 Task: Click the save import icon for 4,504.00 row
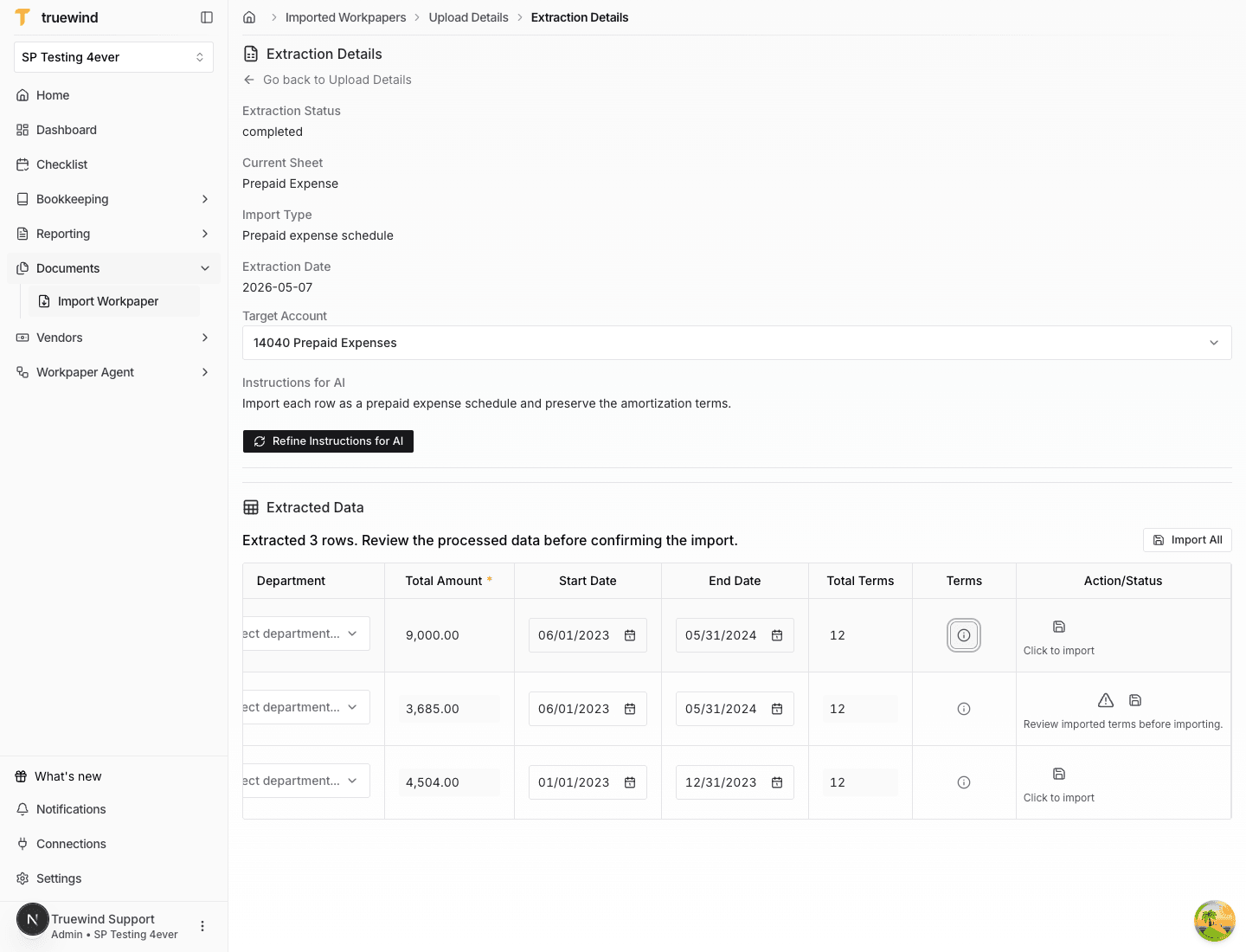coord(1059,774)
